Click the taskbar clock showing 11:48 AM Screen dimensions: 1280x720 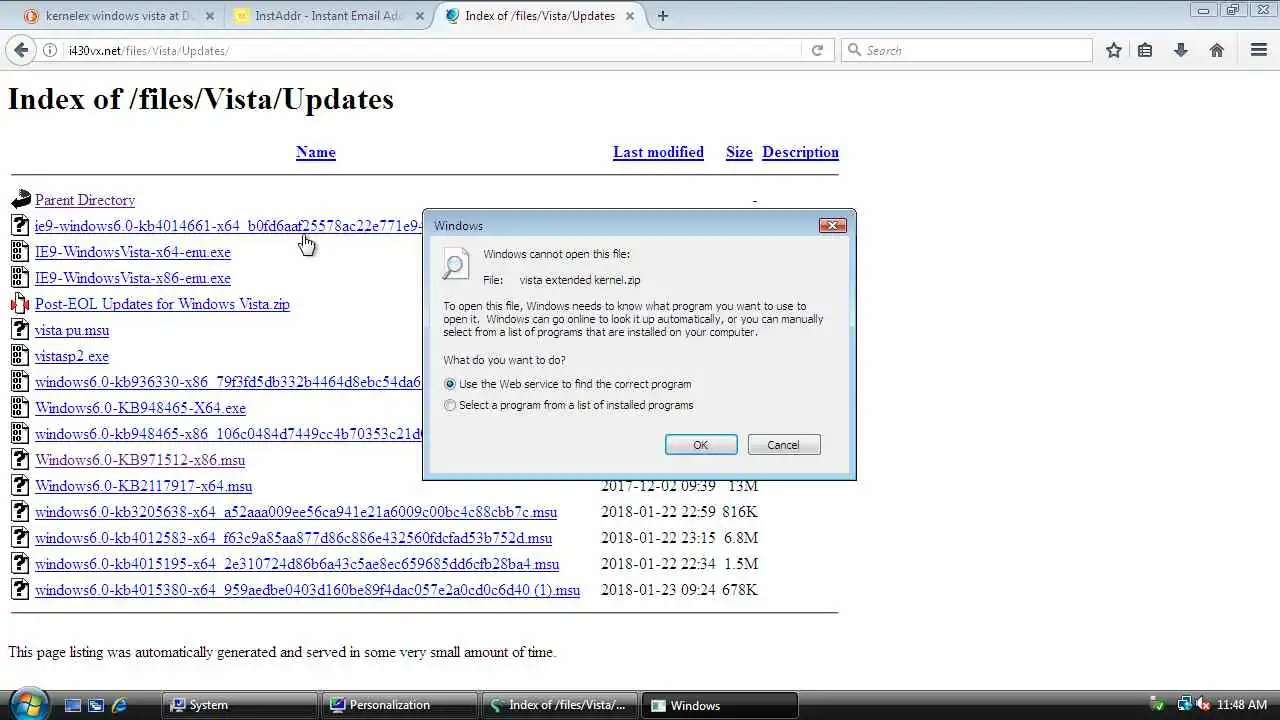coord(1242,705)
